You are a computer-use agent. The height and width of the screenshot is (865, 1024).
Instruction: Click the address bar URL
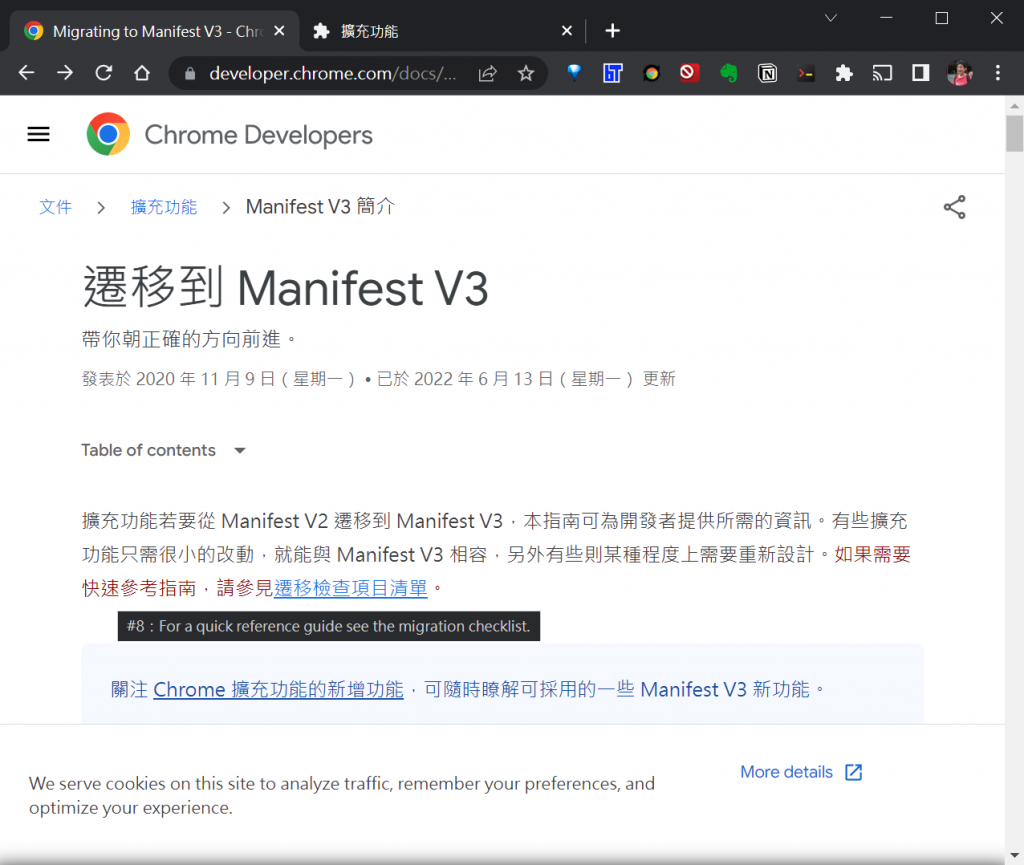332,73
